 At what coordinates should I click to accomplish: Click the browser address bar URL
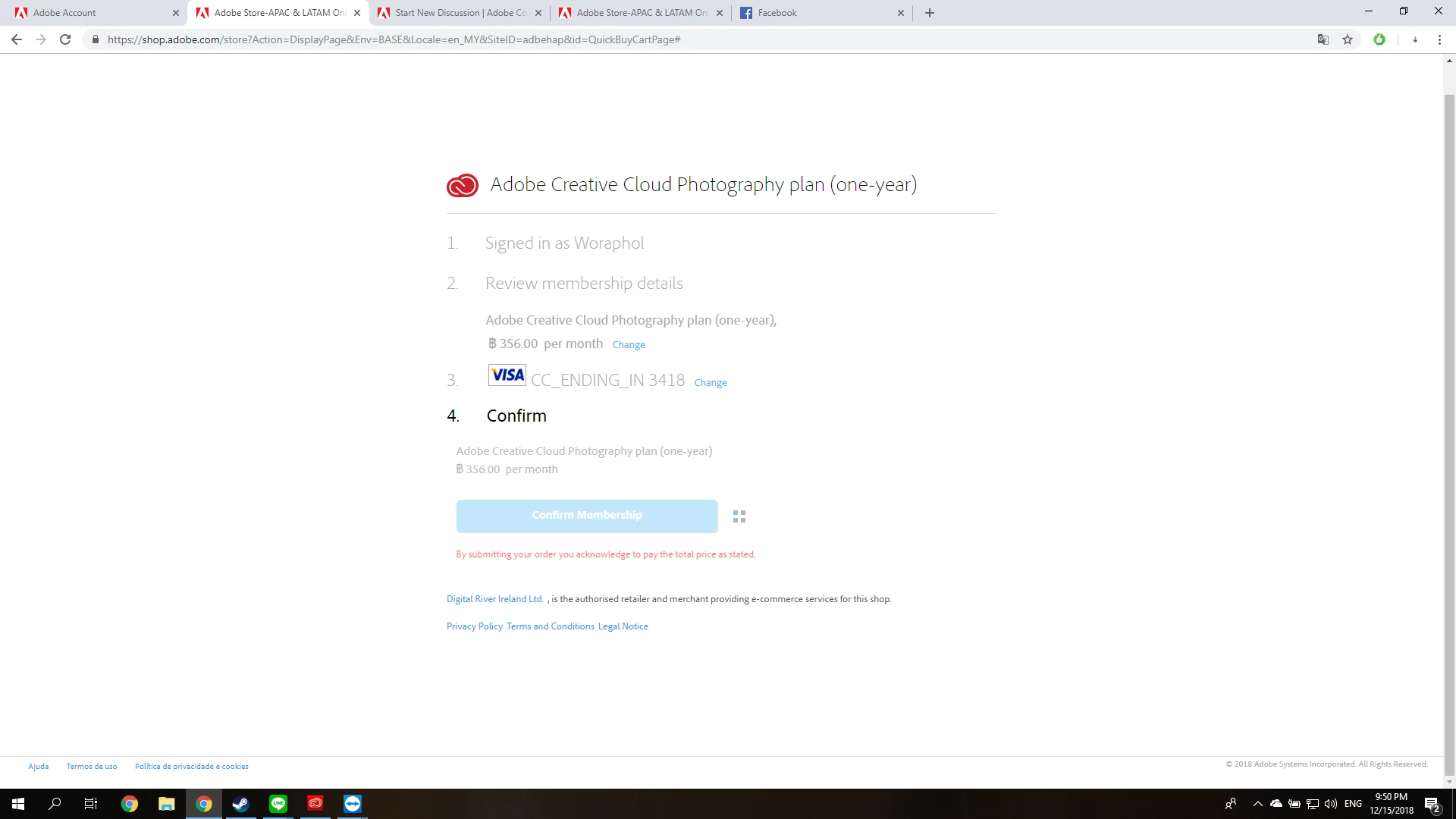[x=394, y=39]
